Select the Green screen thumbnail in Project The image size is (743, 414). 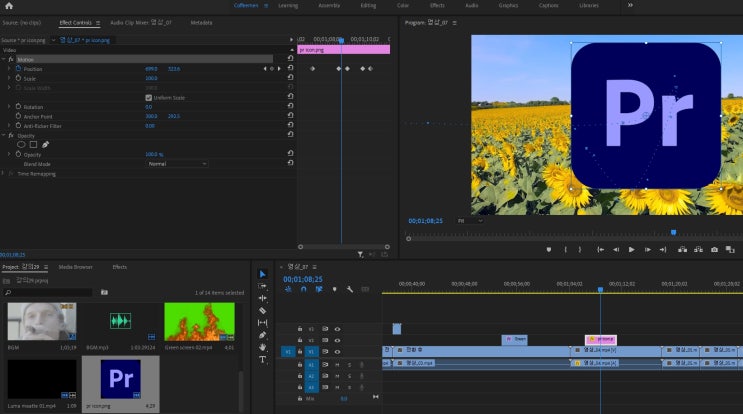point(199,322)
